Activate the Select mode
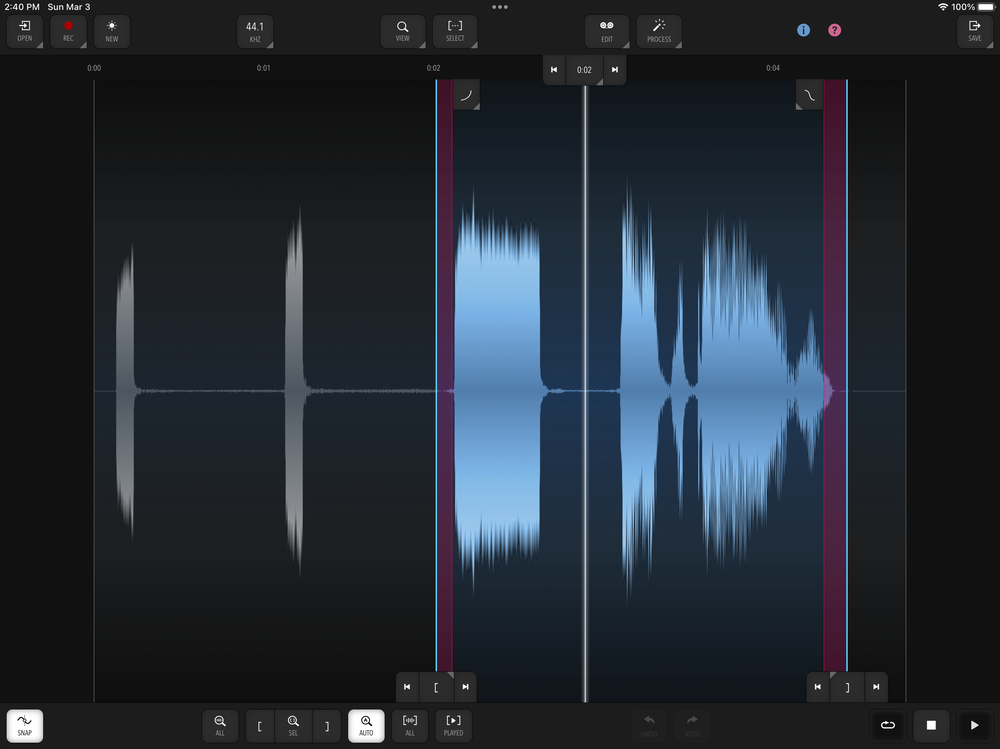This screenshot has width=1000, height=749. point(455,31)
